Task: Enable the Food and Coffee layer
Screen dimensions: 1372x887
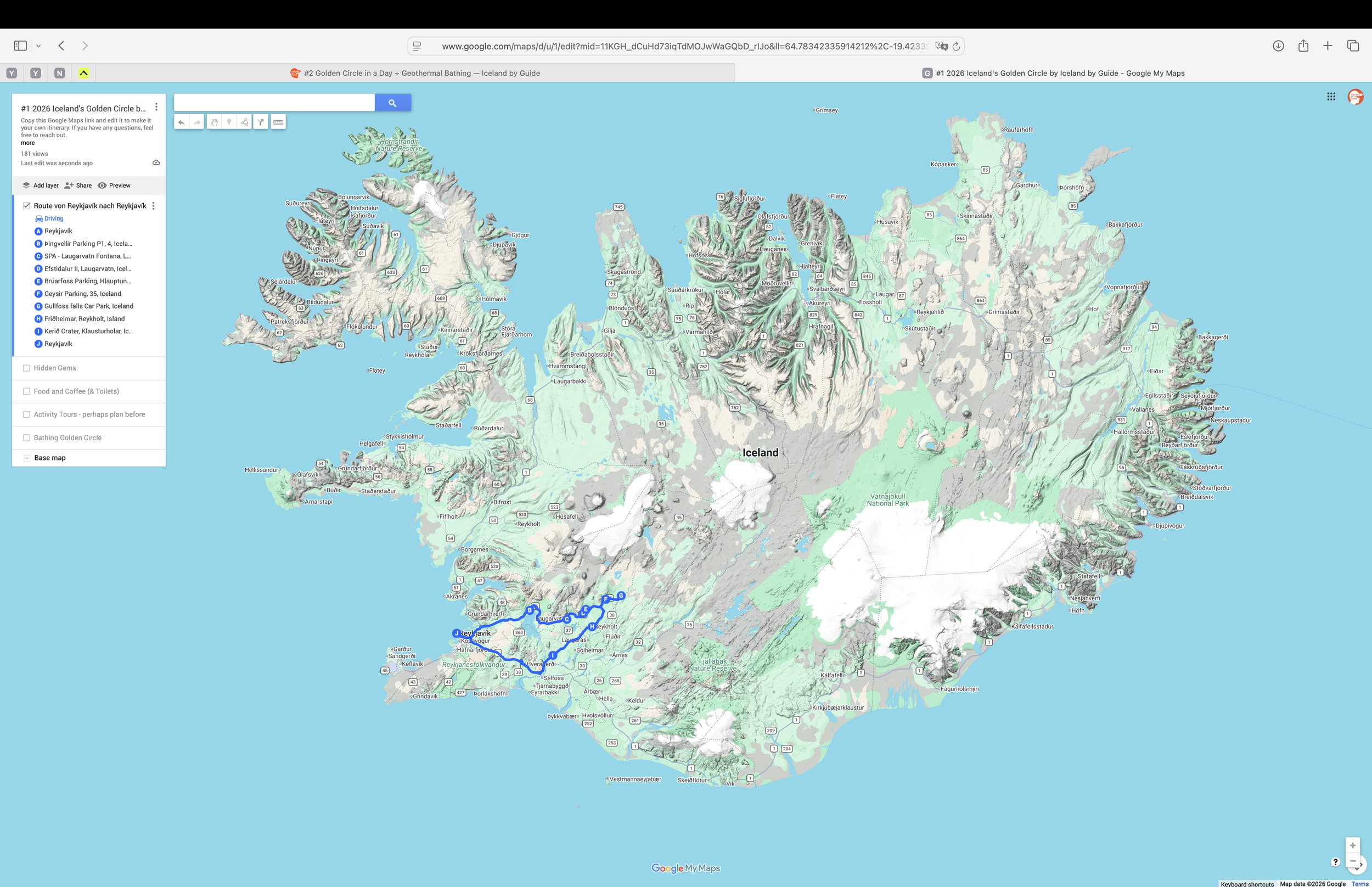Action: (x=26, y=391)
